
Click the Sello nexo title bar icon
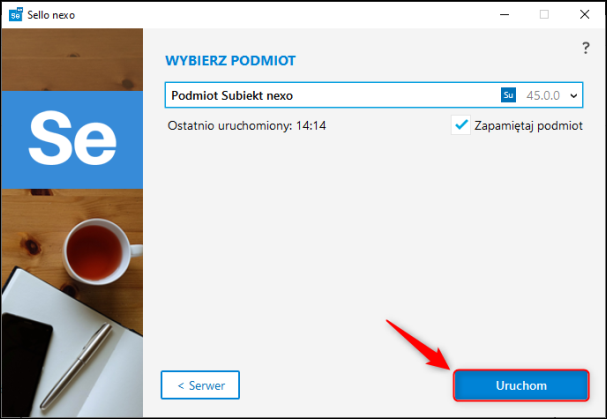coord(16,14)
